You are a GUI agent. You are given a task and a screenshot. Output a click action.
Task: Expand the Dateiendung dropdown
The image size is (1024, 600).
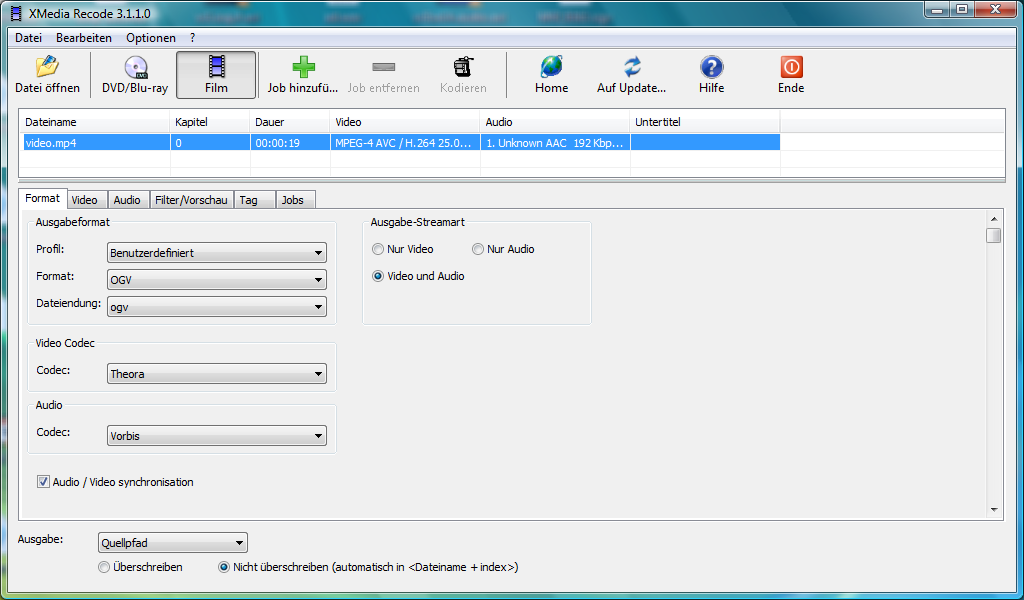[x=217, y=307]
